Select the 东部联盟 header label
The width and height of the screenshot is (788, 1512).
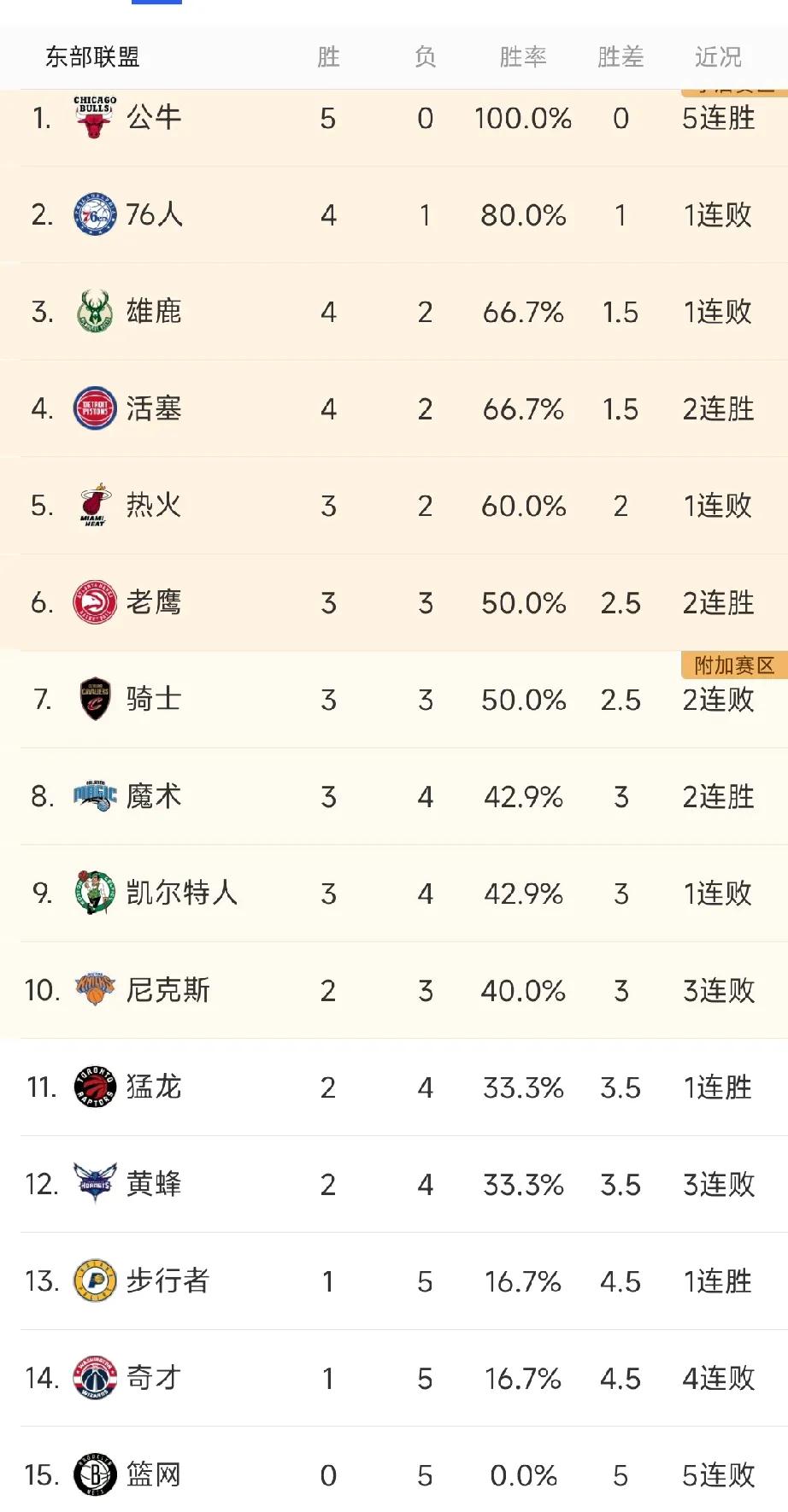pos(92,57)
